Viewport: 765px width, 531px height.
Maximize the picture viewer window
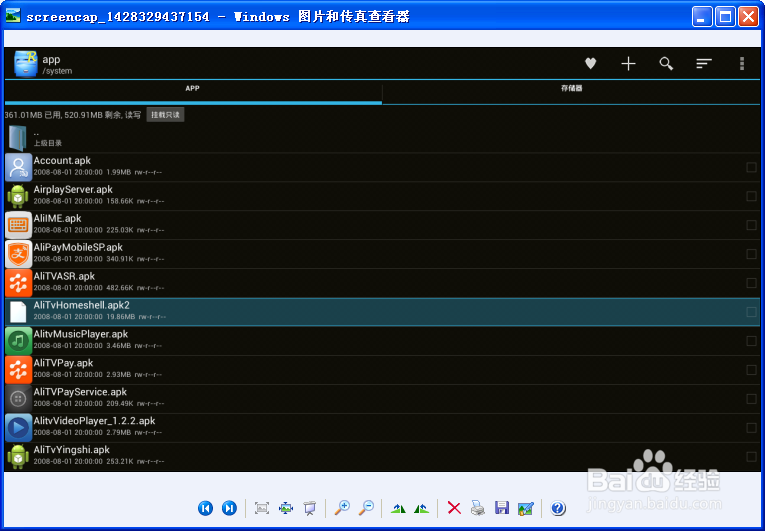[725, 17]
